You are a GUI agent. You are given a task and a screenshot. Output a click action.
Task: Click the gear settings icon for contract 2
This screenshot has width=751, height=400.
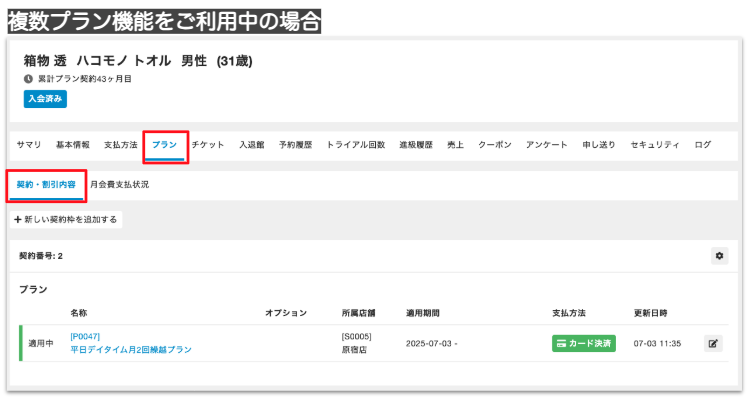click(719, 256)
